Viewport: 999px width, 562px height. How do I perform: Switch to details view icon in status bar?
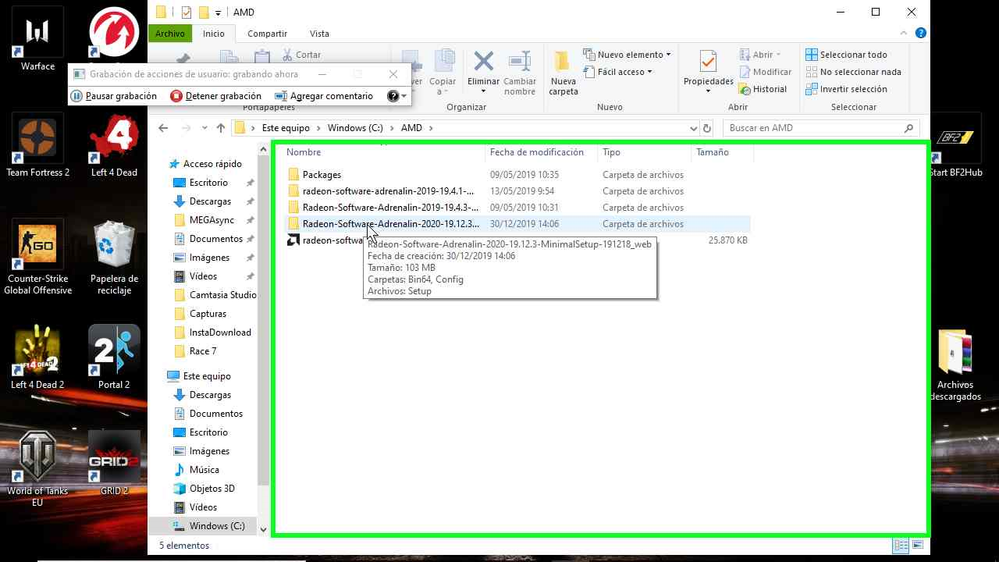coord(901,545)
